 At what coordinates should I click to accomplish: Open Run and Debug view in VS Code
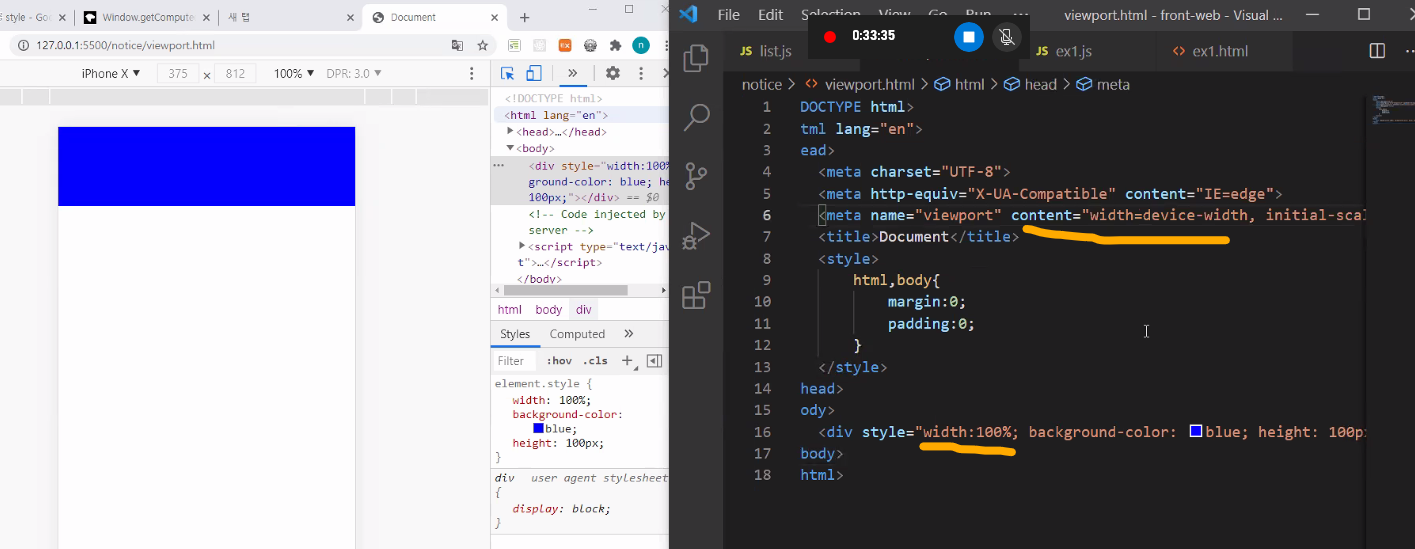pyautogui.click(x=696, y=237)
